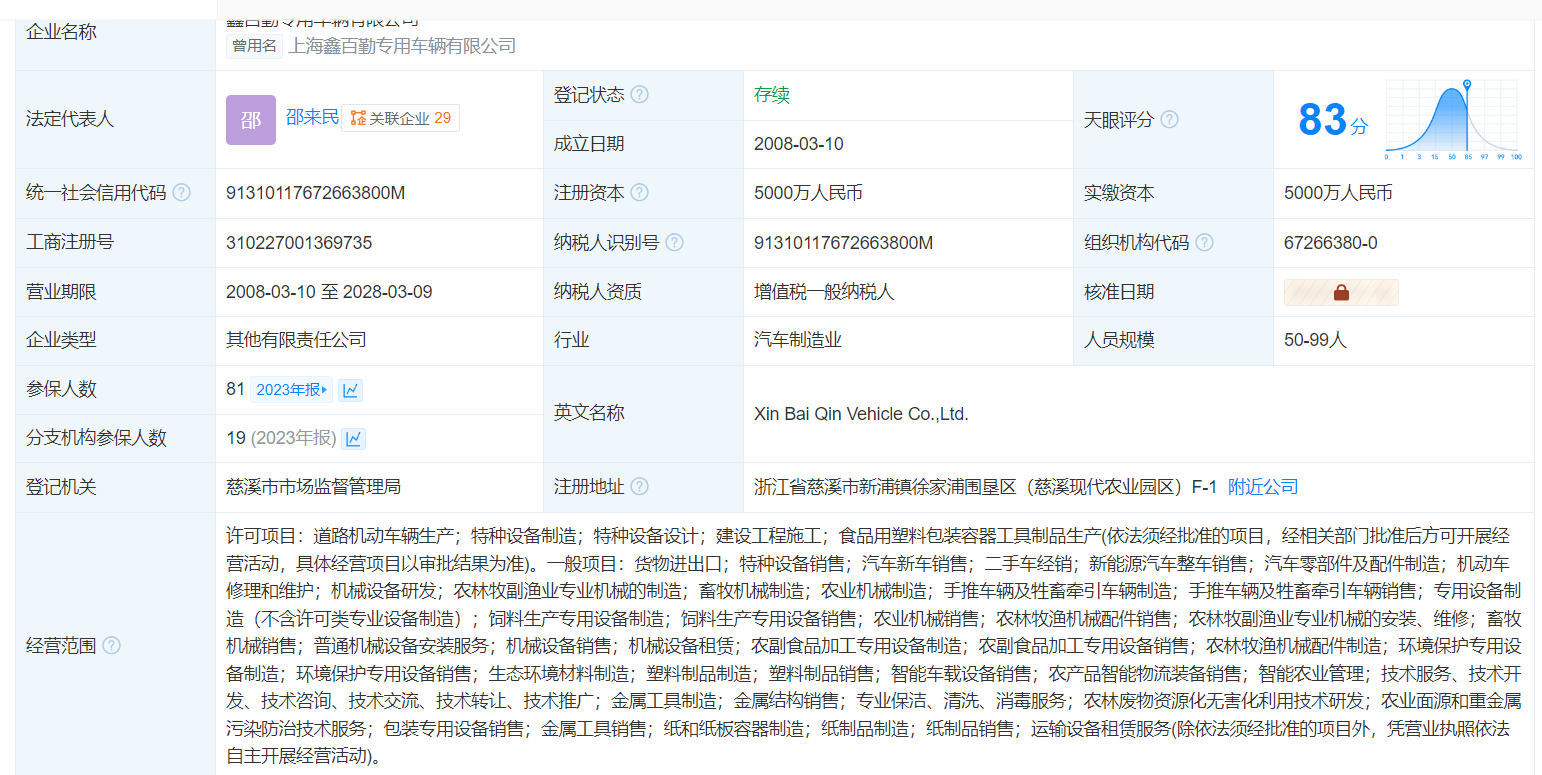Click the 存续 registration status text

(772, 95)
